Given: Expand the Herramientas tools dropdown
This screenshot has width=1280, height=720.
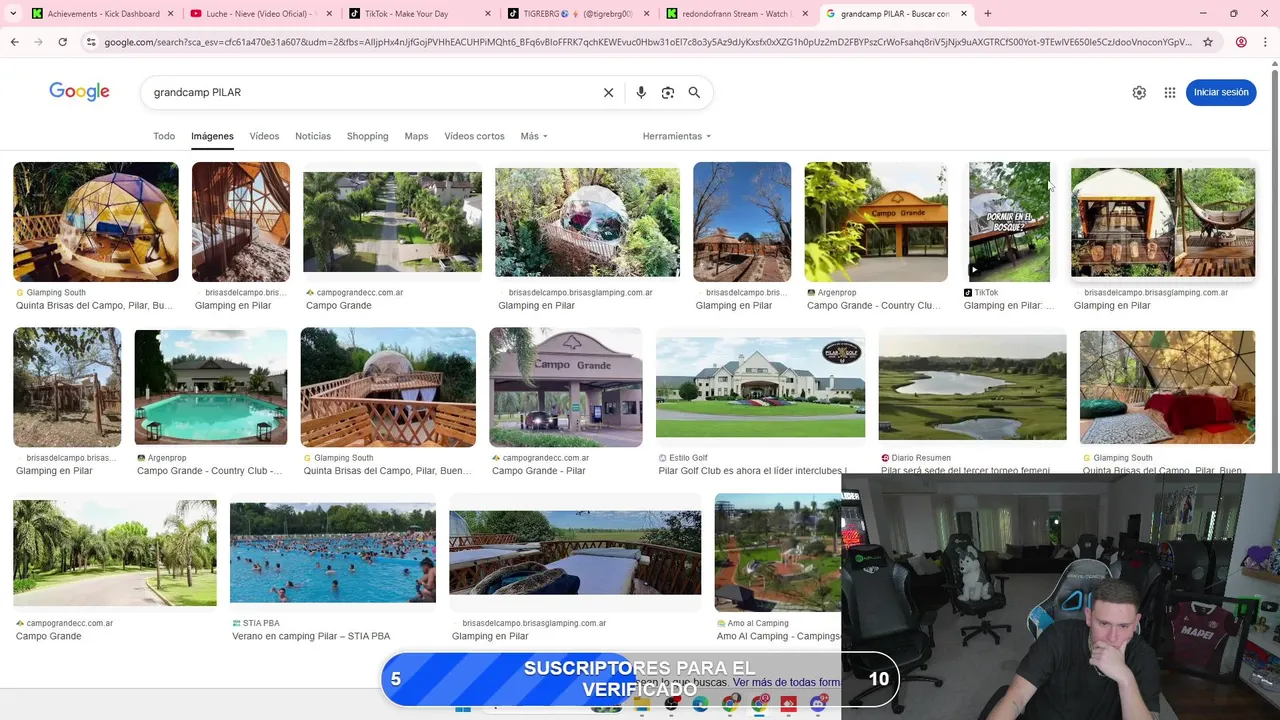Looking at the screenshot, I should point(677,136).
